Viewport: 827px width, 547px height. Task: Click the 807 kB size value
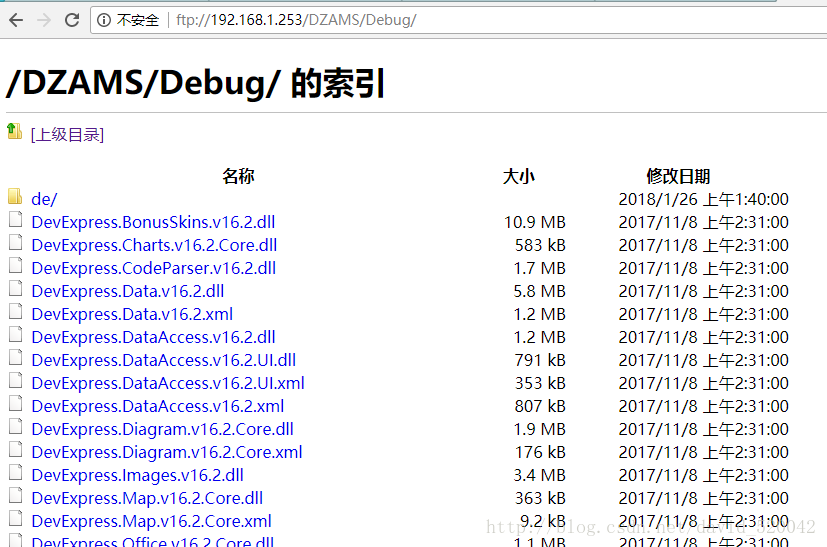coord(540,406)
